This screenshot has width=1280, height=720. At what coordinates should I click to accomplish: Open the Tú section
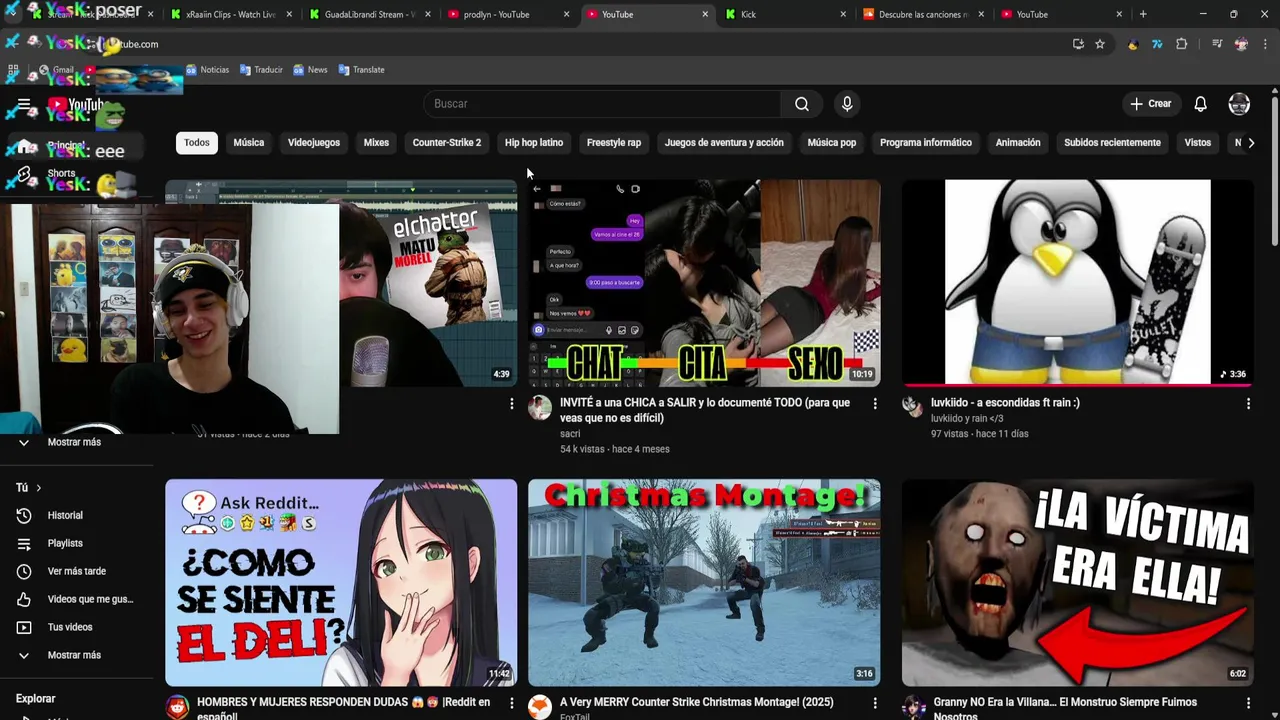pos(28,487)
